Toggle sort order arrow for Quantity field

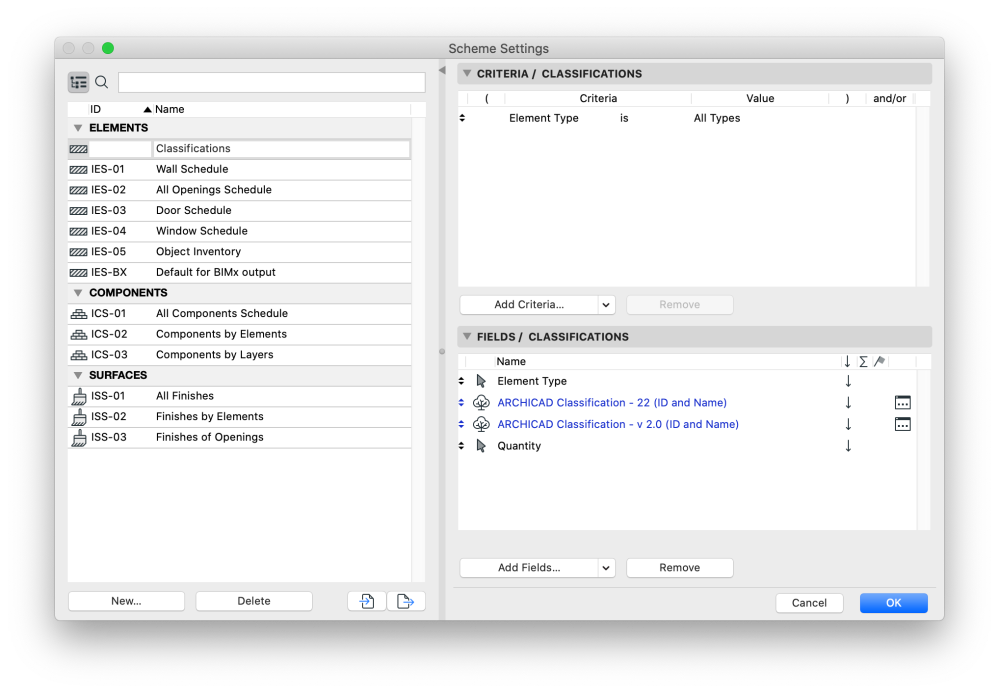tap(848, 446)
